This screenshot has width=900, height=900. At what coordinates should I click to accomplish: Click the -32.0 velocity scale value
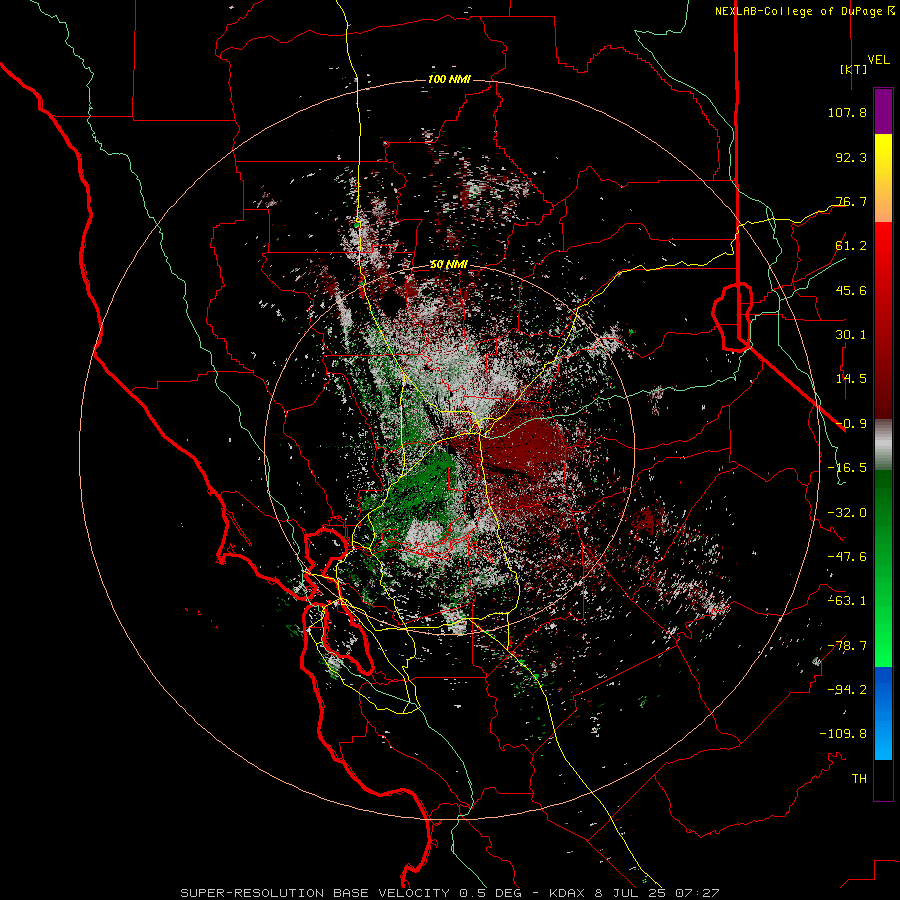[847, 513]
